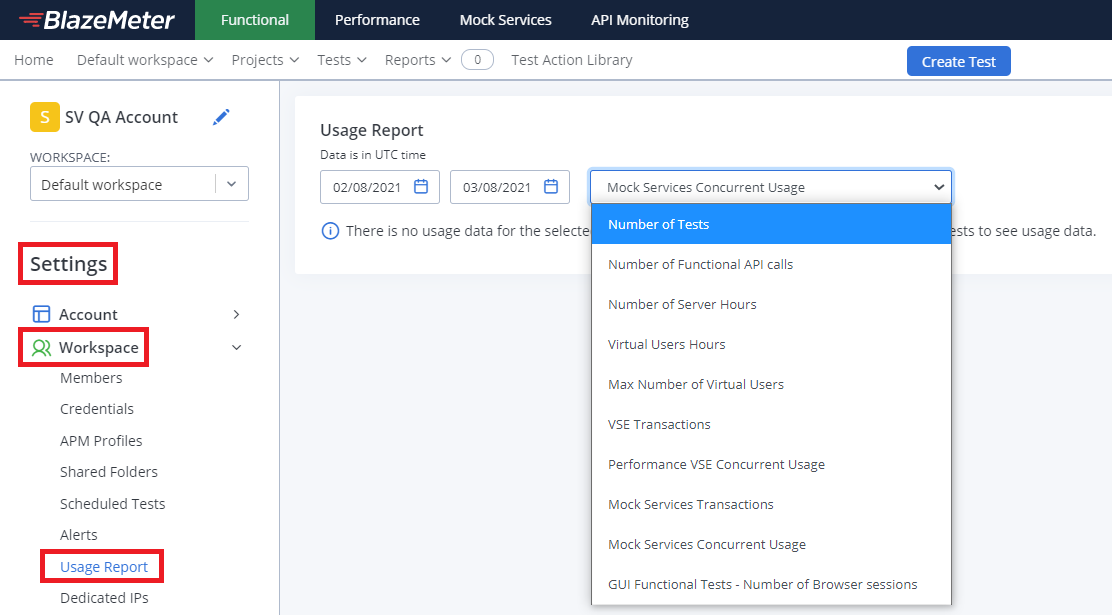Viewport: 1112px width, 615px height.
Task: Click the end date field 03/08/2021
Action: 509,187
